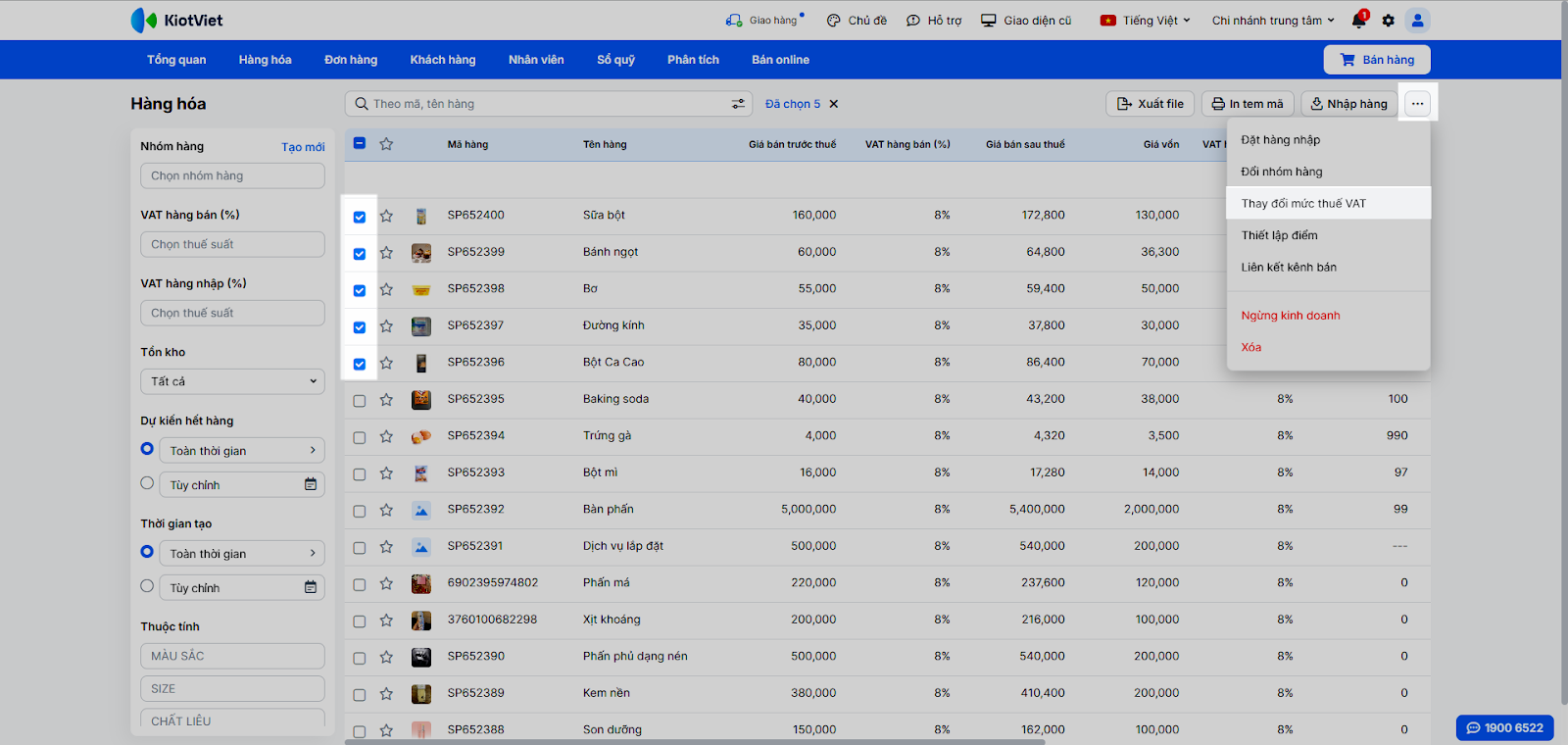
Task: Uncheck the Bánh ngọt row checkbox
Action: click(x=360, y=254)
